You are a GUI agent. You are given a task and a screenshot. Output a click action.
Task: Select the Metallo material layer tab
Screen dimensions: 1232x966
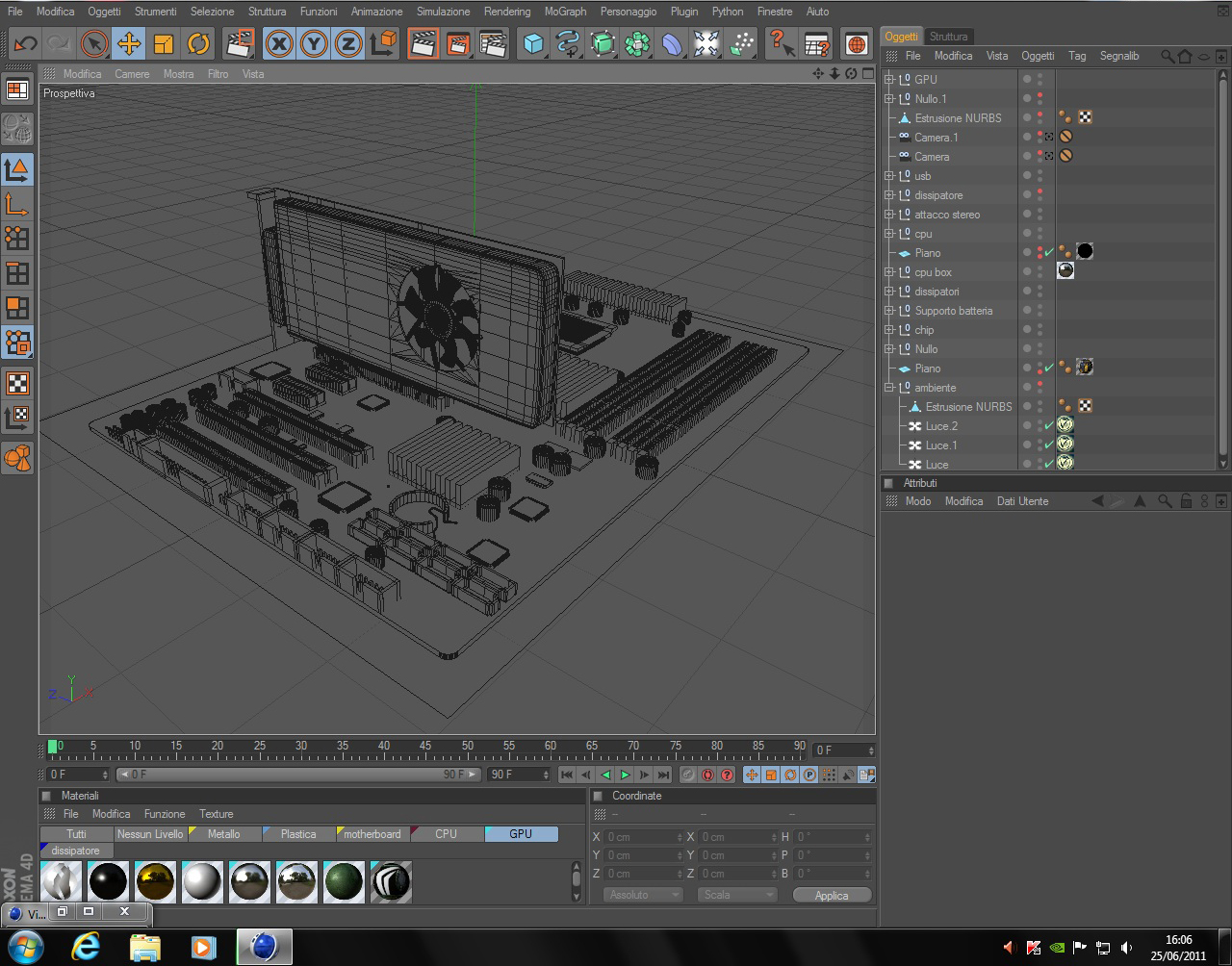click(x=224, y=834)
